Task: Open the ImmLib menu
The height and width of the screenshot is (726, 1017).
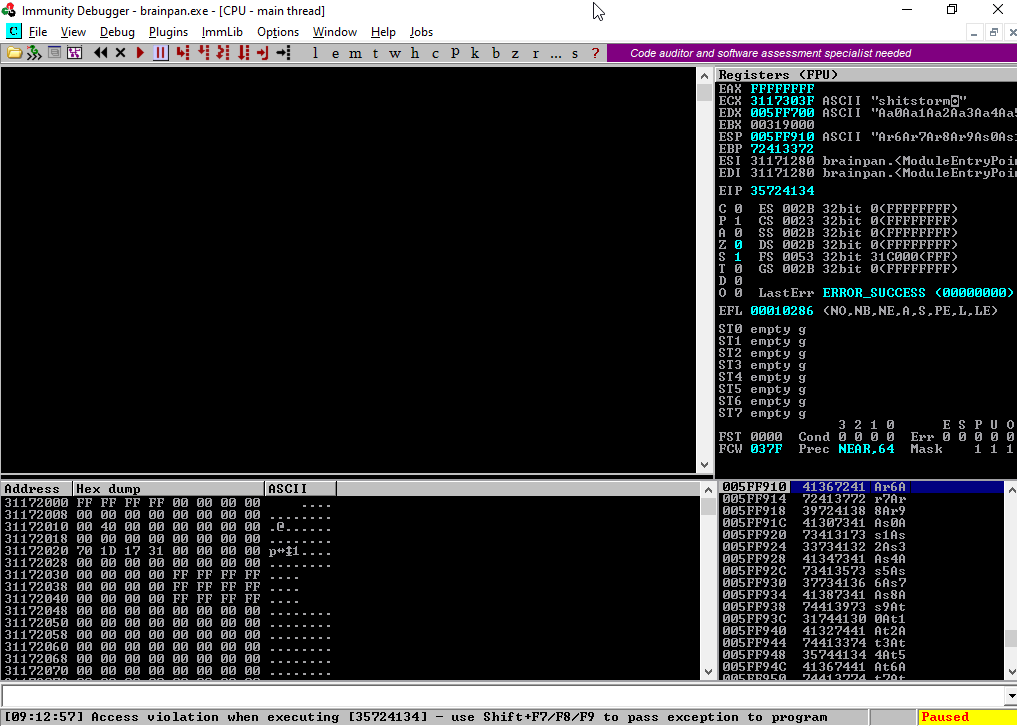Action: coord(222,32)
